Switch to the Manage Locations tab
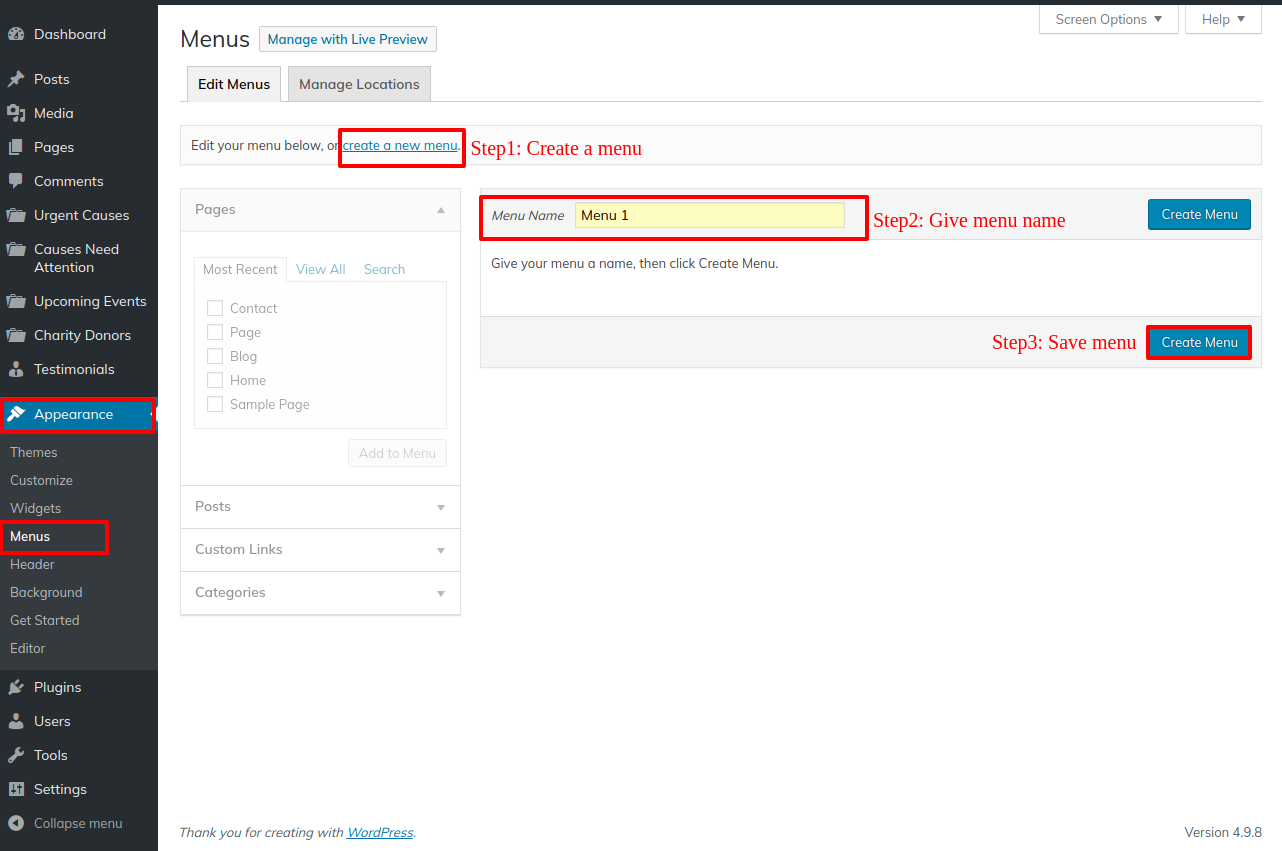 point(359,84)
